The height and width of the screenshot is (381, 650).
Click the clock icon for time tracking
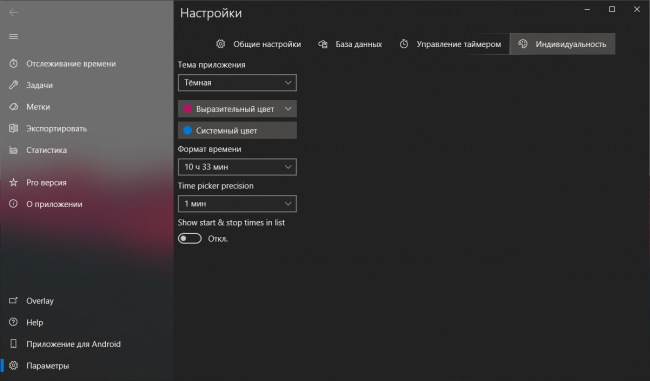pyautogui.click(x=13, y=63)
